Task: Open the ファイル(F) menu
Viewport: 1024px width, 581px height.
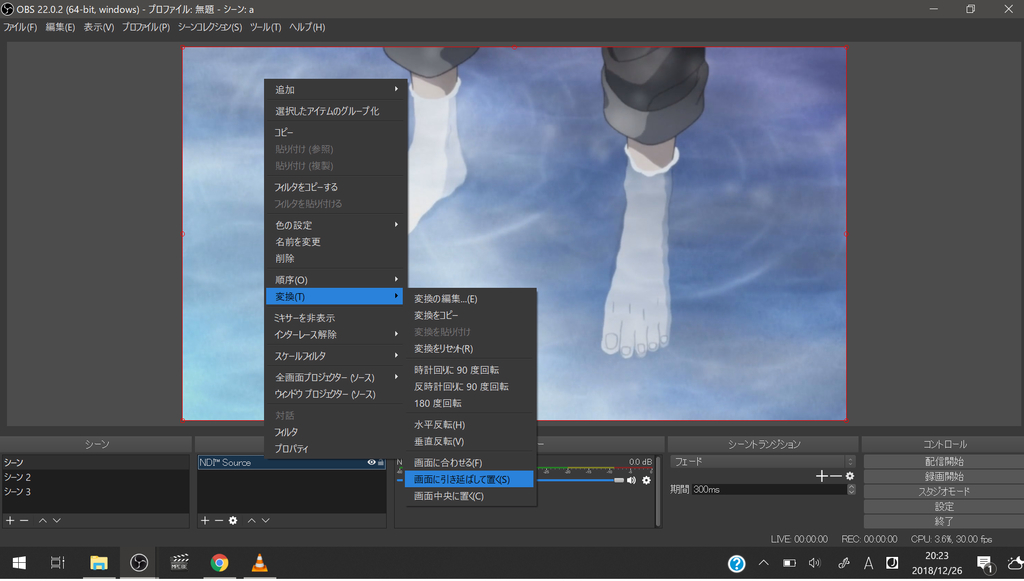Action: (x=20, y=27)
